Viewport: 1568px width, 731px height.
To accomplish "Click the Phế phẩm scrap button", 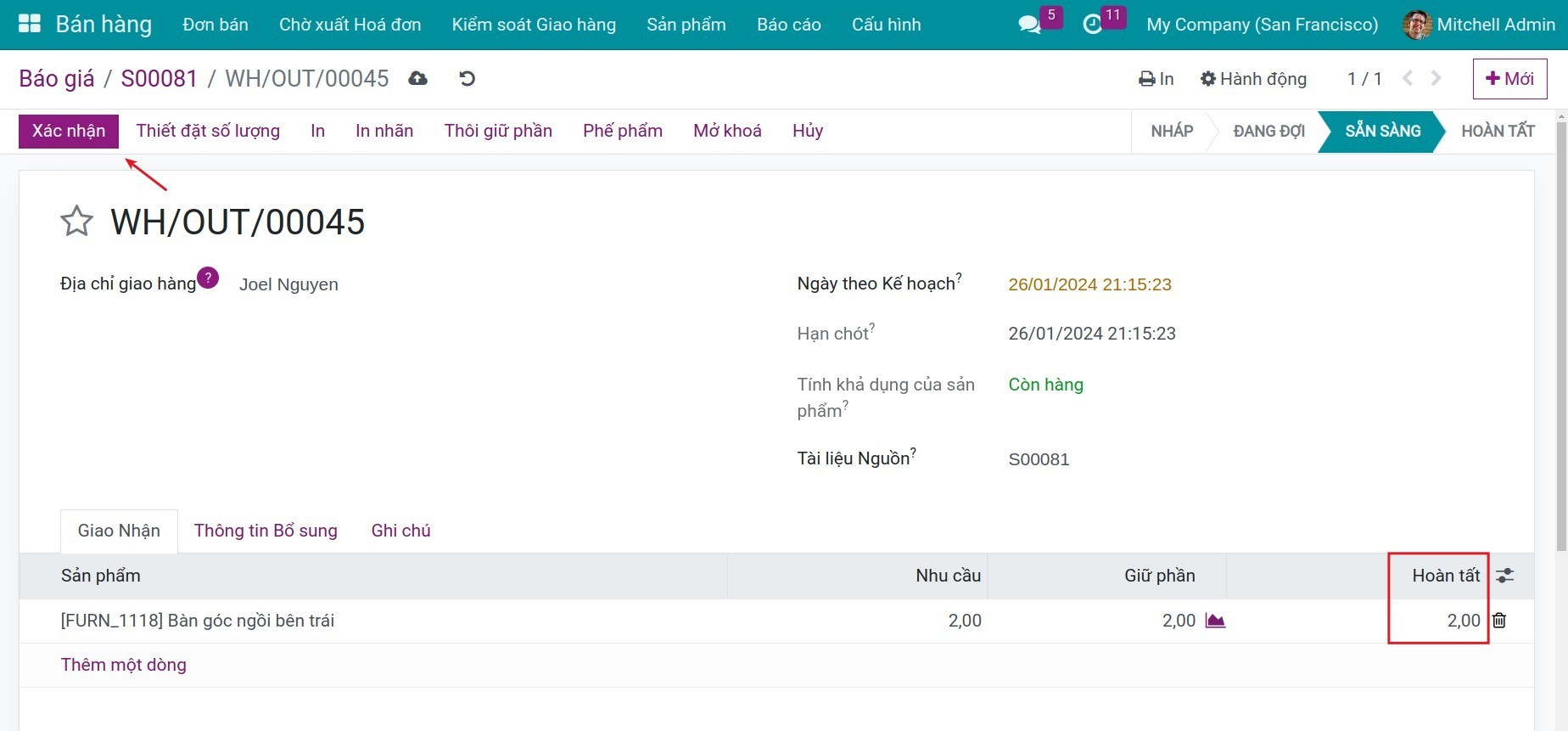I will [623, 131].
